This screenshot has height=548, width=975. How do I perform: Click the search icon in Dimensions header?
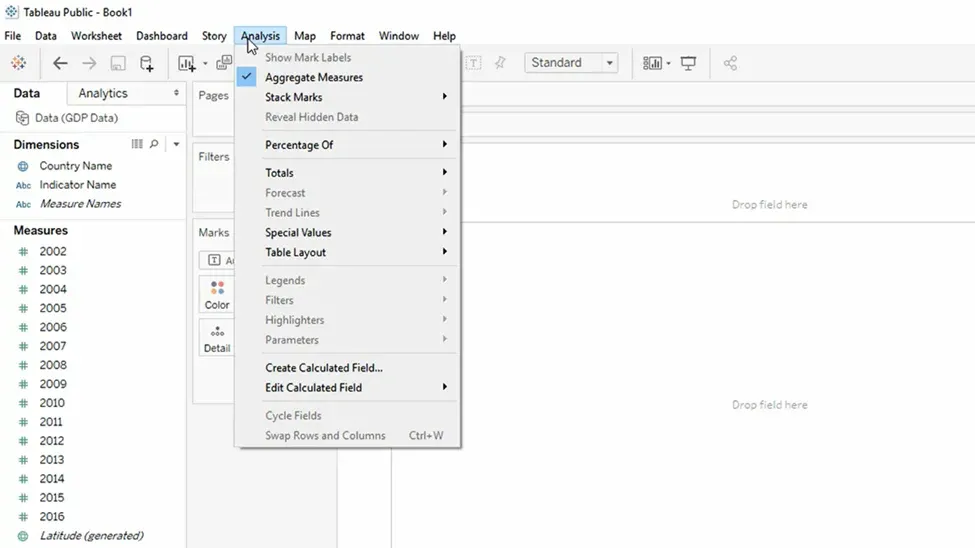point(154,144)
